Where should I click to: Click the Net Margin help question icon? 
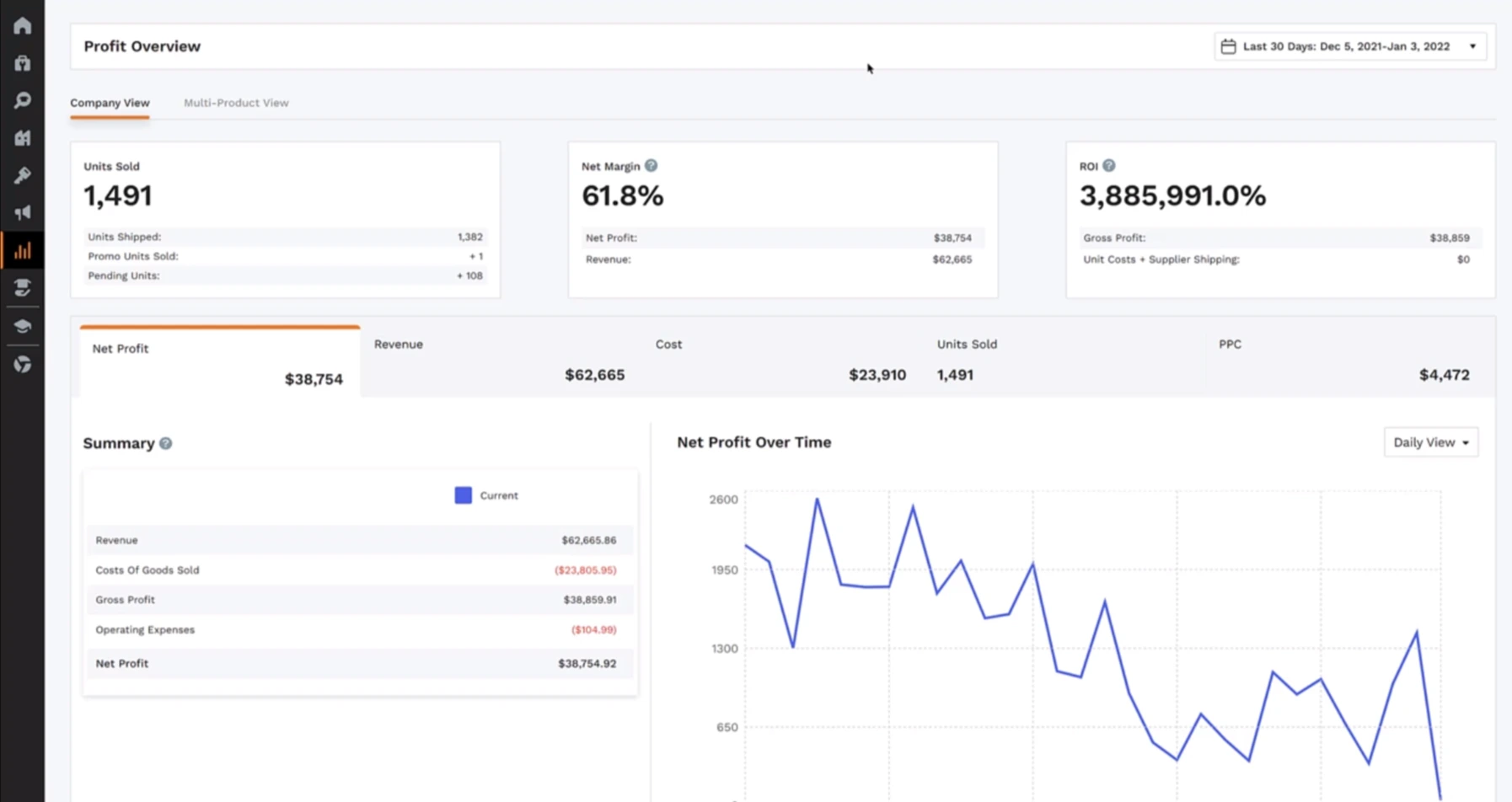coord(651,166)
